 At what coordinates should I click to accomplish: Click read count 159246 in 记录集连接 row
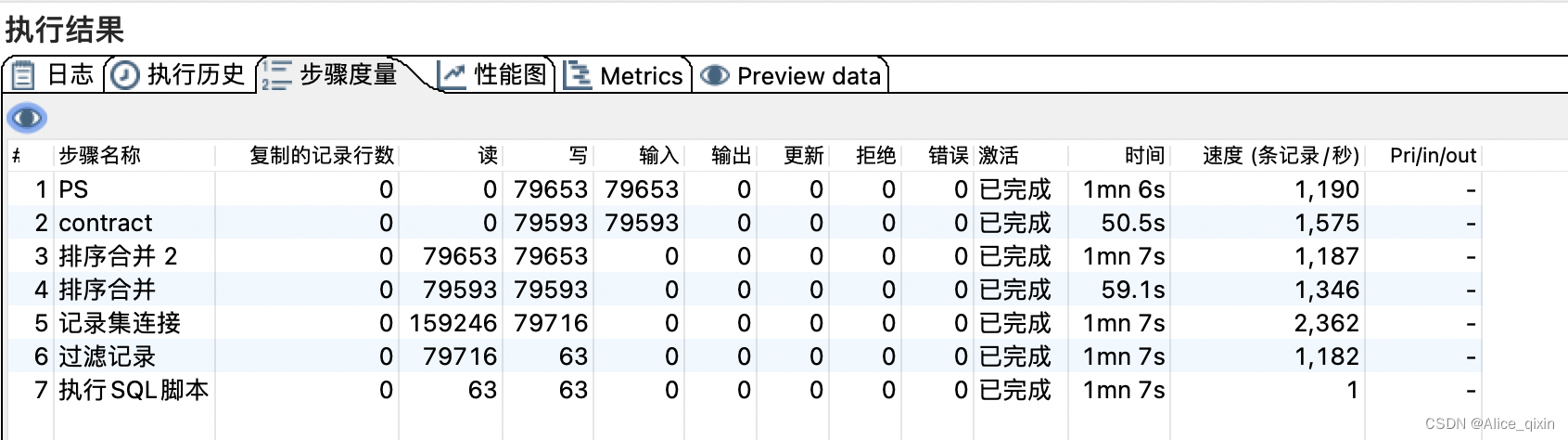coord(453,323)
